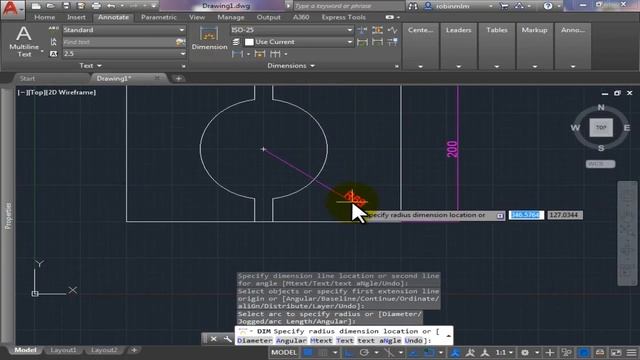
Task: Switch to the Home ribbon tab
Action: (x=44, y=17)
